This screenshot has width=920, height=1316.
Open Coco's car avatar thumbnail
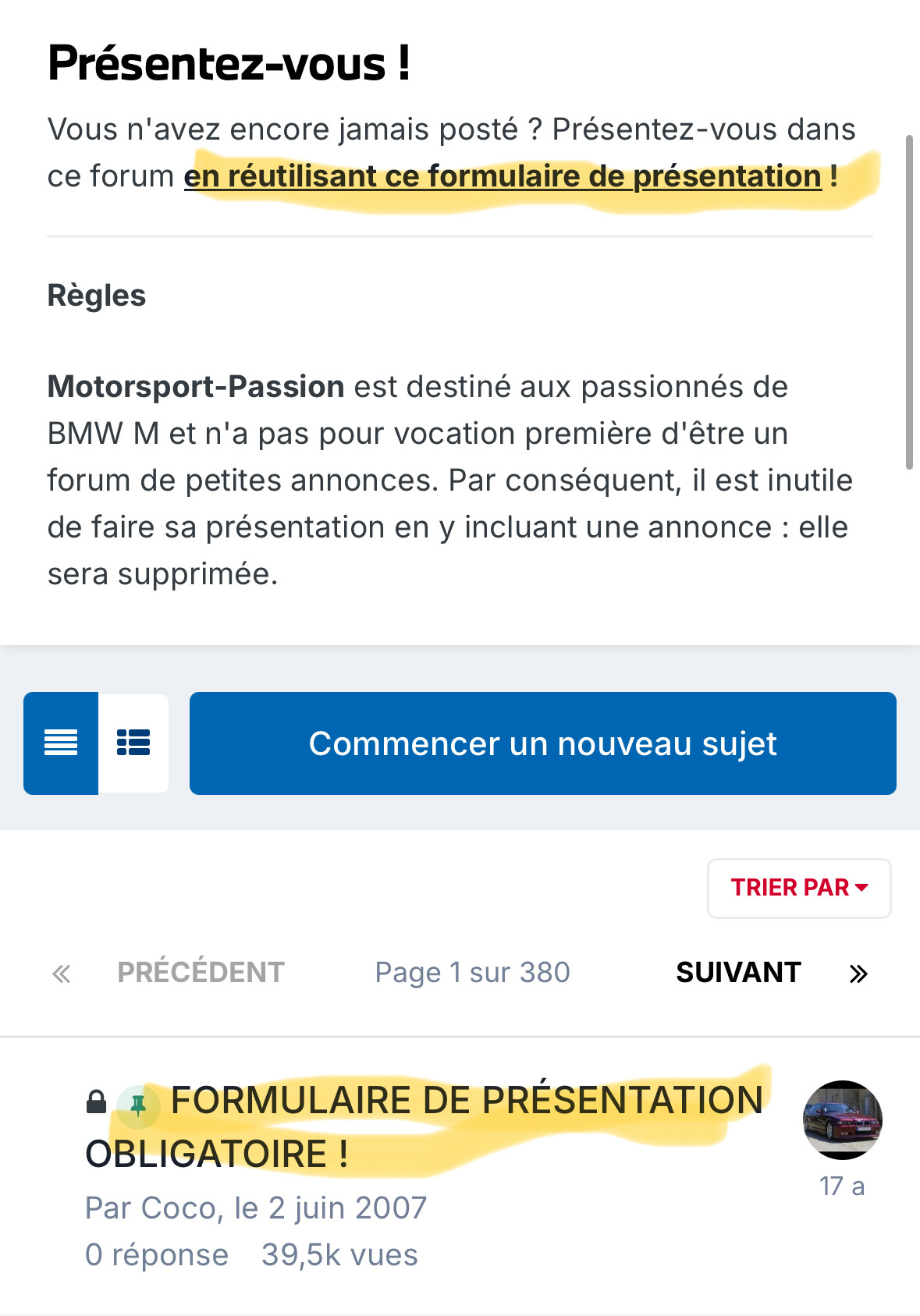tap(843, 1120)
